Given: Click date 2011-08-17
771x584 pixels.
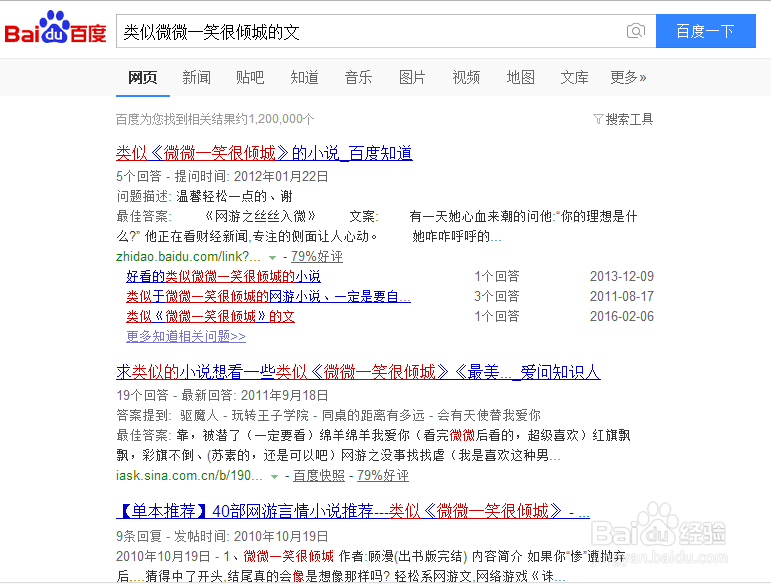Looking at the screenshot, I should [x=622, y=296].
